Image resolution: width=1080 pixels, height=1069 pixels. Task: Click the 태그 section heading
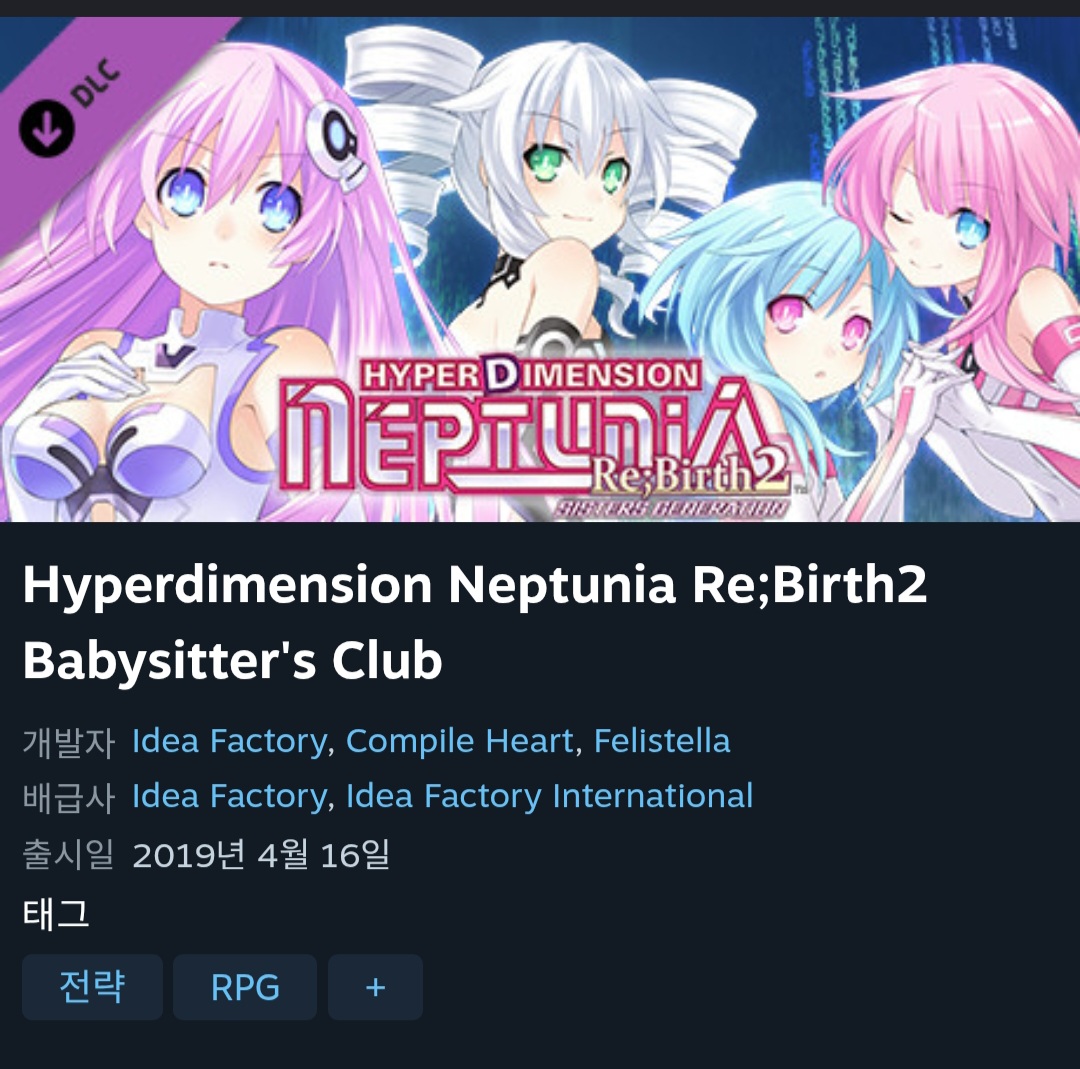(x=56, y=914)
